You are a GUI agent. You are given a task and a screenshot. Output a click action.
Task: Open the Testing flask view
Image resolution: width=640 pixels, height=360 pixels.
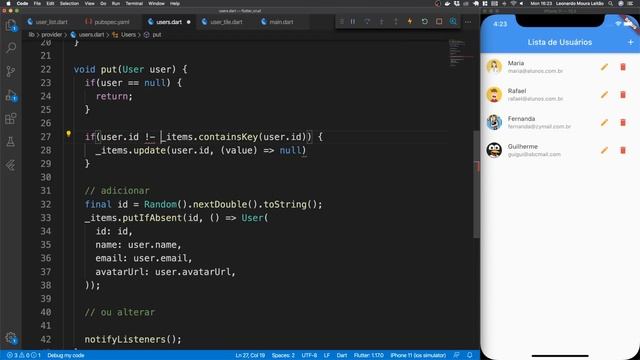point(11,142)
